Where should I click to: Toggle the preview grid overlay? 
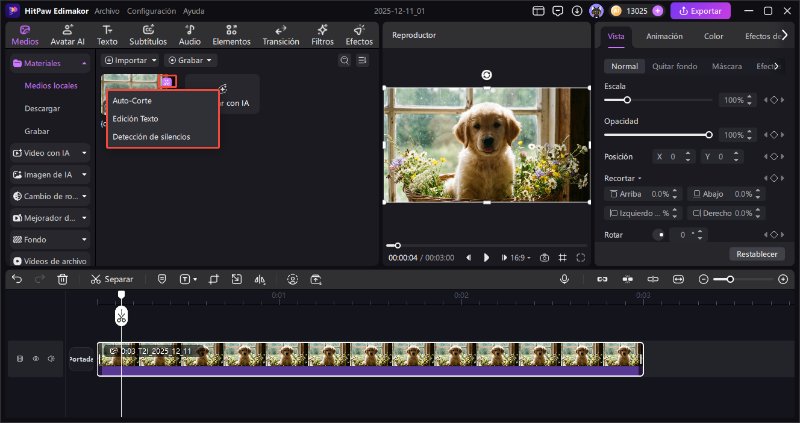point(563,257)
